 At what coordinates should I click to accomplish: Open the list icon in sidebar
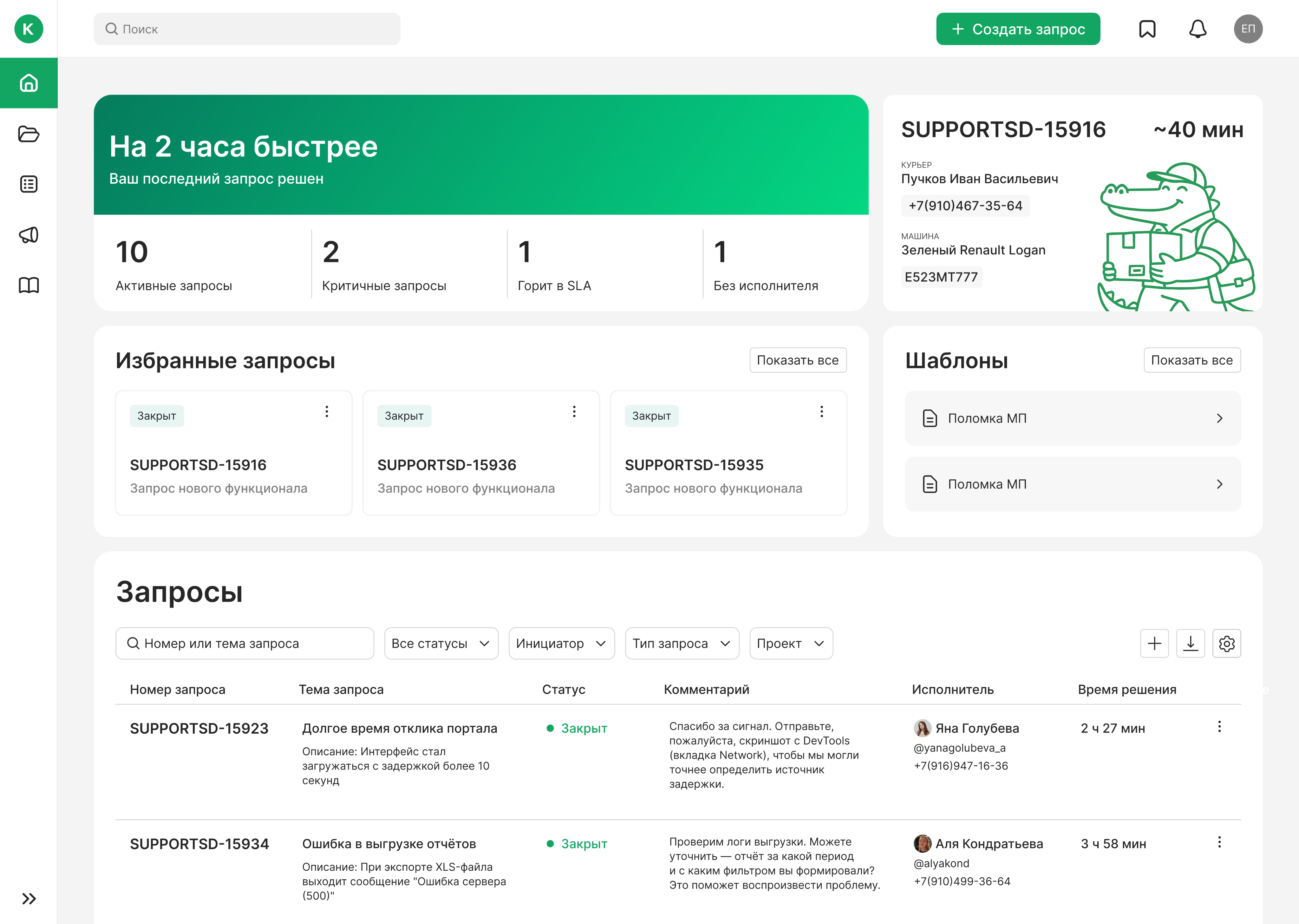pyautogui.click(x=29, y=184)
